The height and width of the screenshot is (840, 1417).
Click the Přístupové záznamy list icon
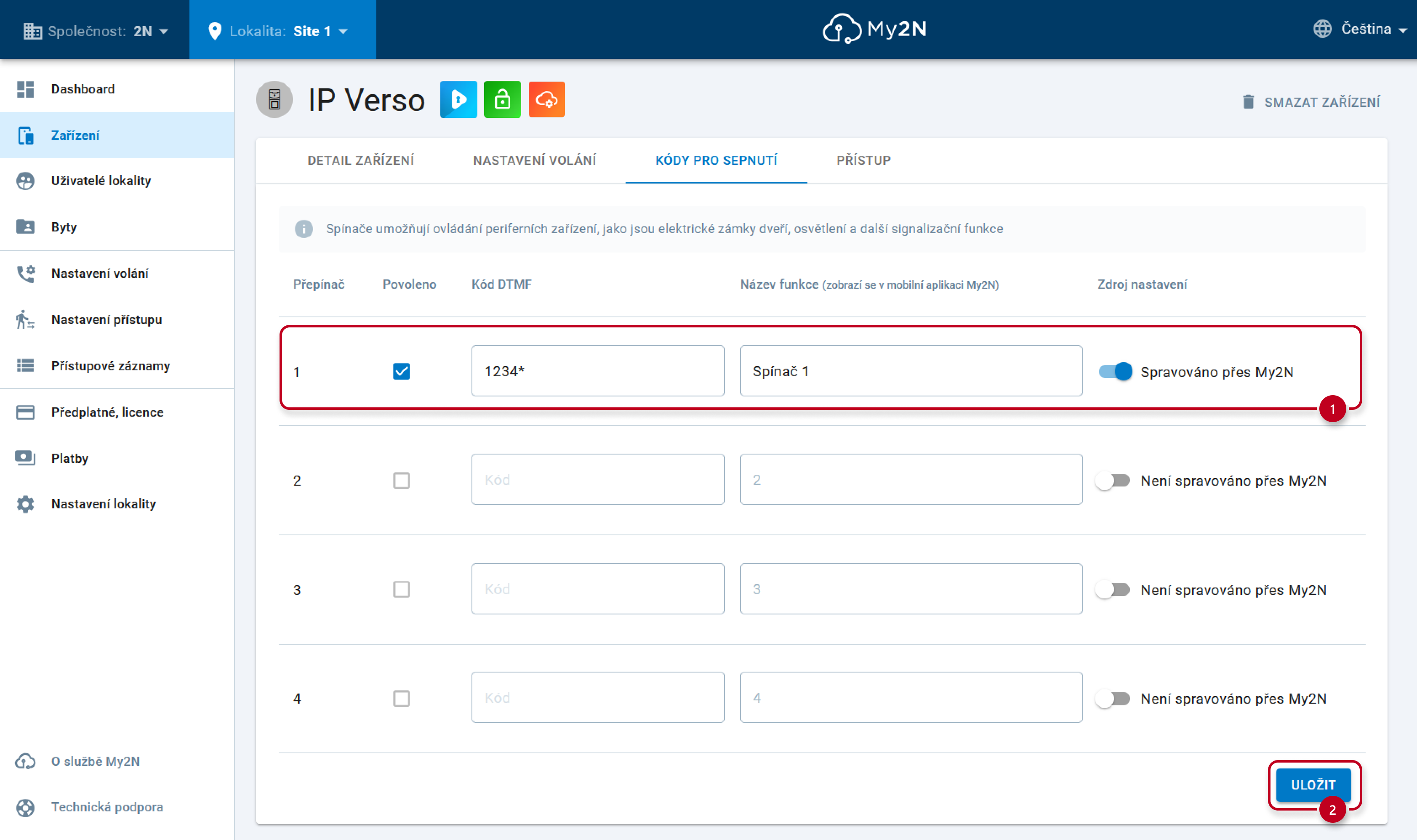(x=26, y=366)
